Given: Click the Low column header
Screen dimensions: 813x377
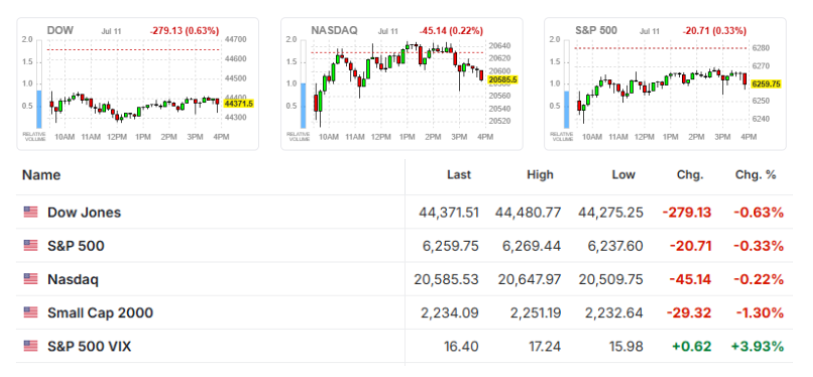Looking at the screenshot, I should tap(624, 175).
